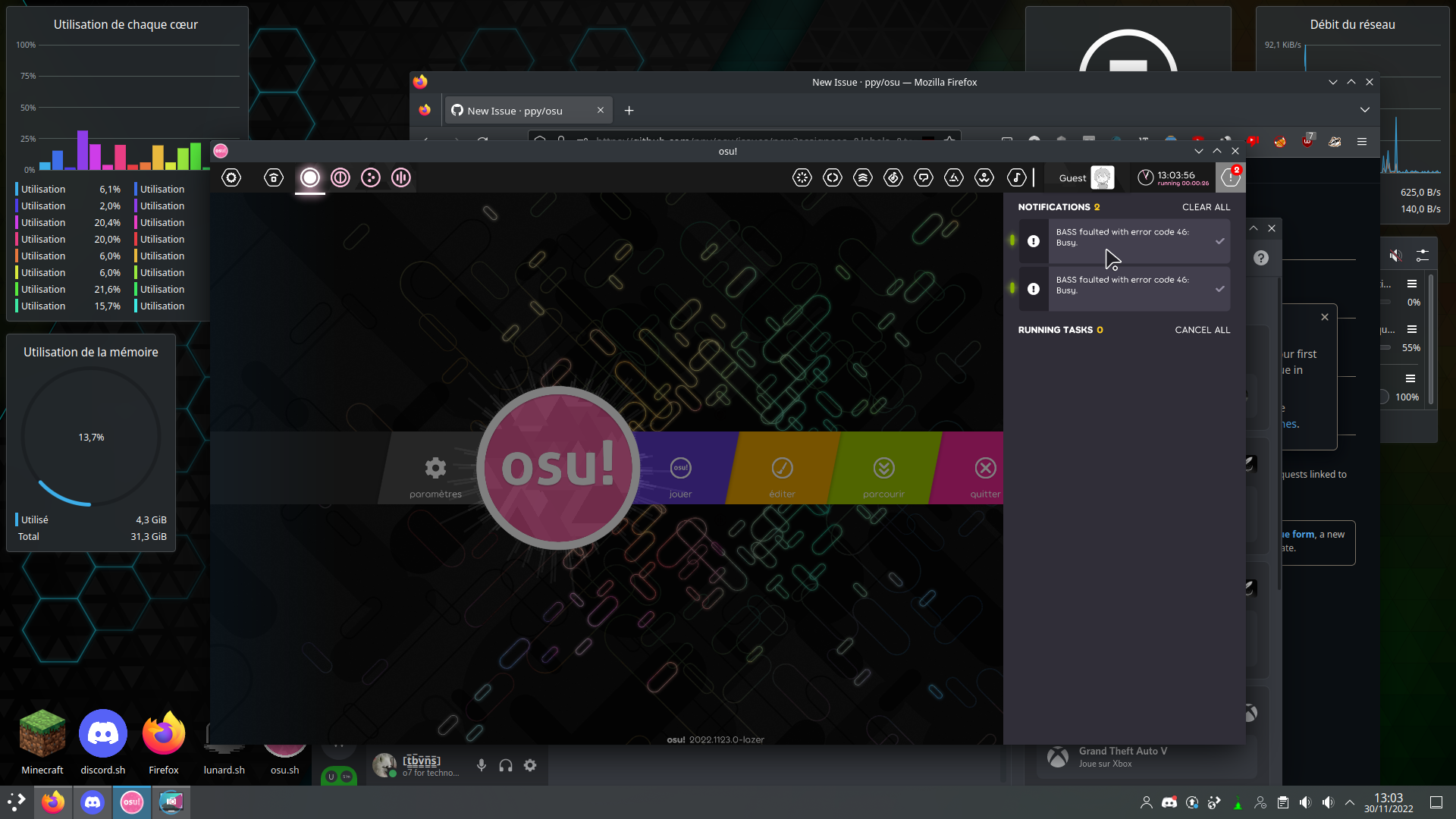Viewport: 1456px width, 819px height.
Task: Open Discord user settings gear
Action: pyautogui.click(x=530, y=765)
